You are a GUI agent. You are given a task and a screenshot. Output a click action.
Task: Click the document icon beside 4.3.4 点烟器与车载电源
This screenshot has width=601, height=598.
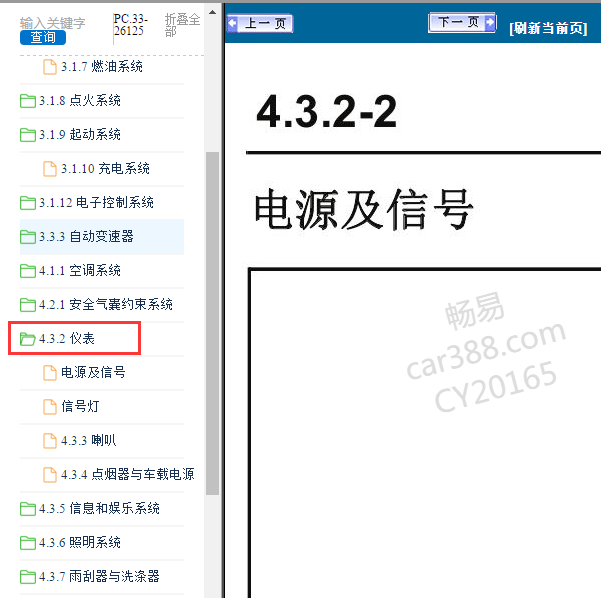point(49,475)
